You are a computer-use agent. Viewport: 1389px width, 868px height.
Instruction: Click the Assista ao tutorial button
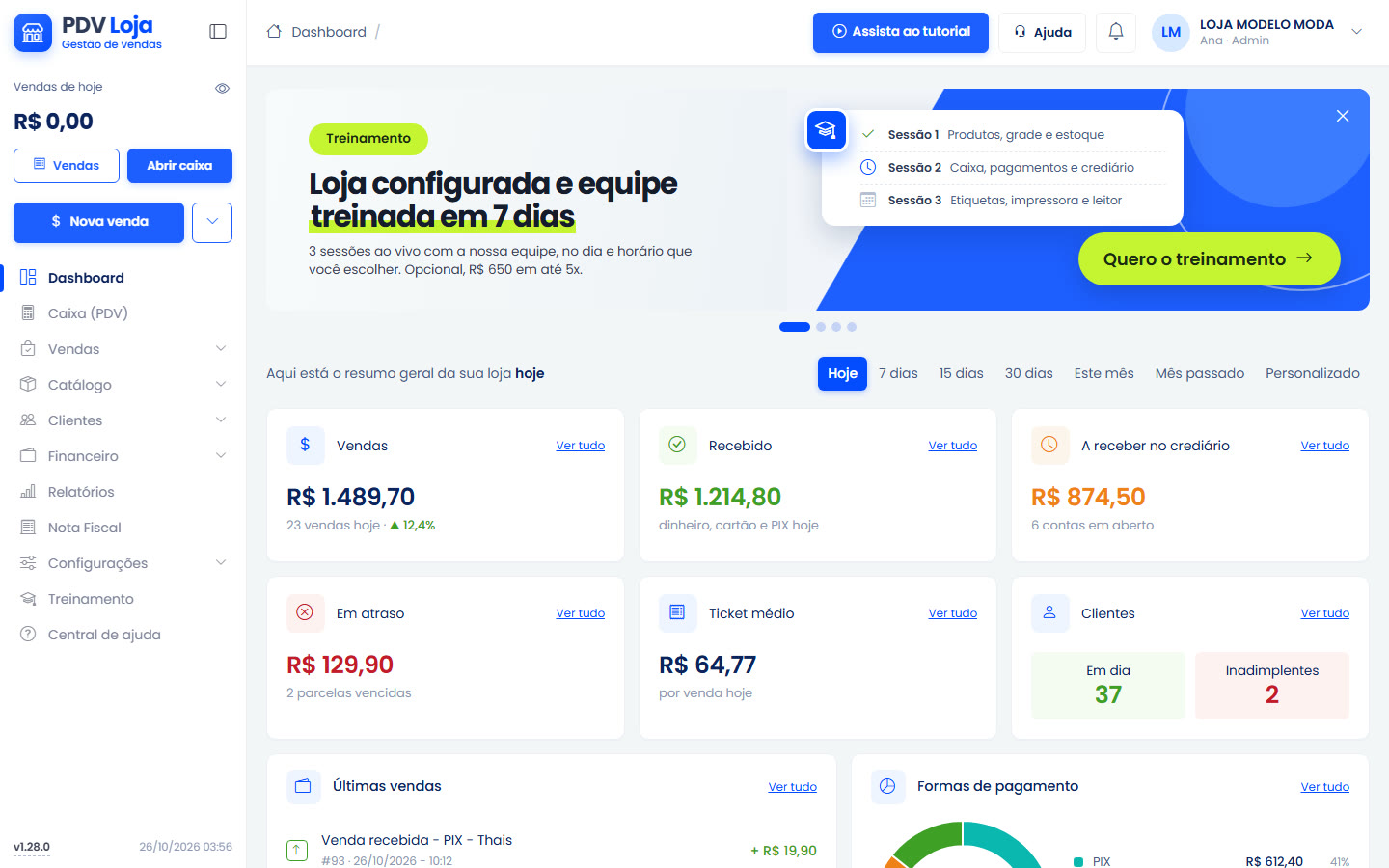pos(901,32)
